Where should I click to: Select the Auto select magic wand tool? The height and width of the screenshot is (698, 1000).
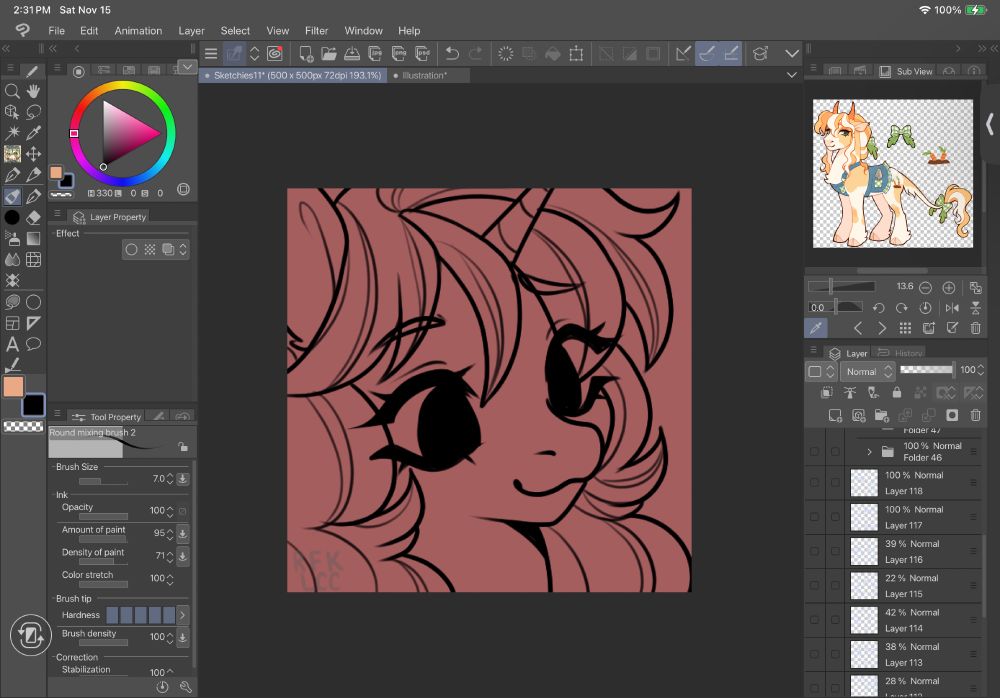point(12,133)
